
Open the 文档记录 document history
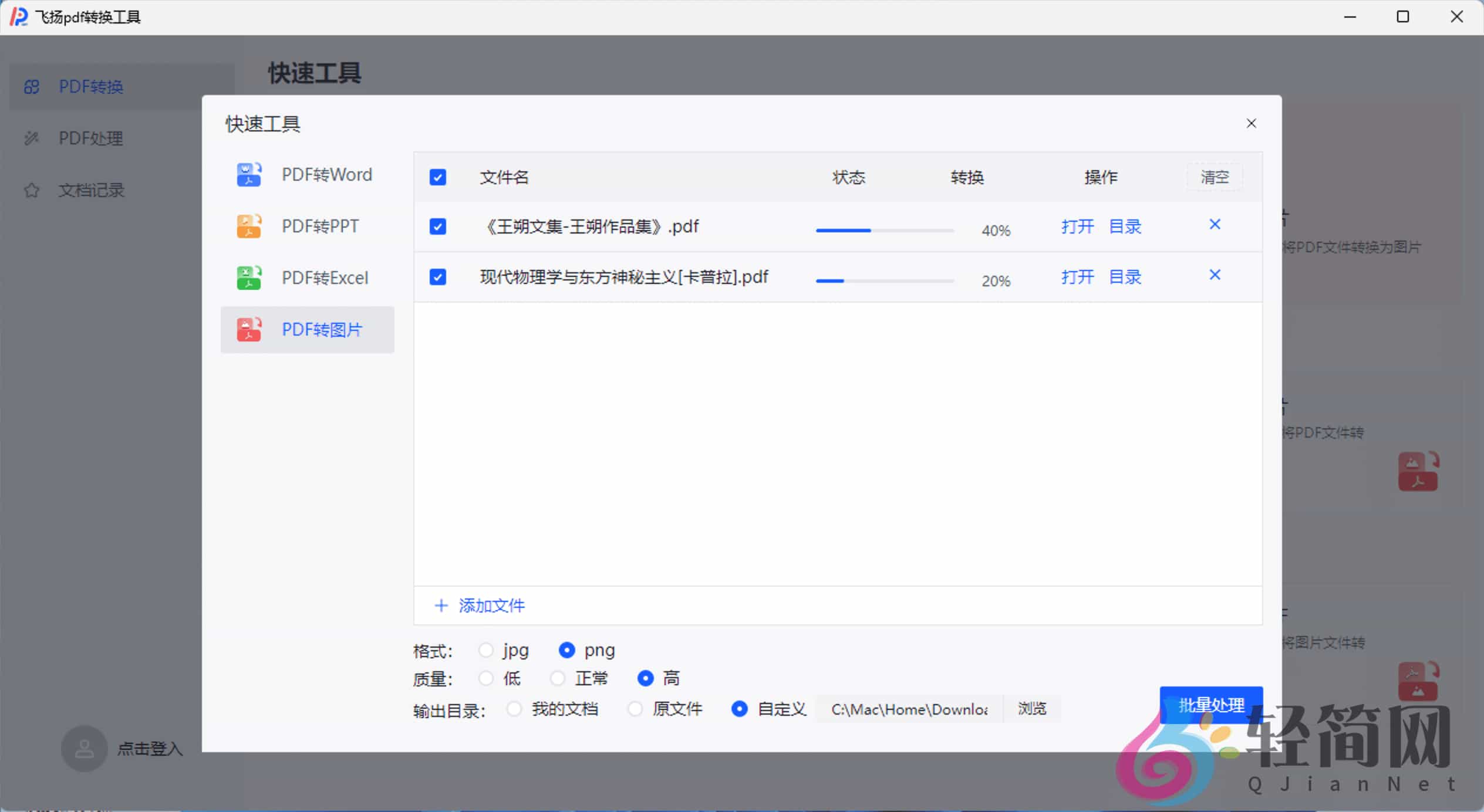(92, 190)
